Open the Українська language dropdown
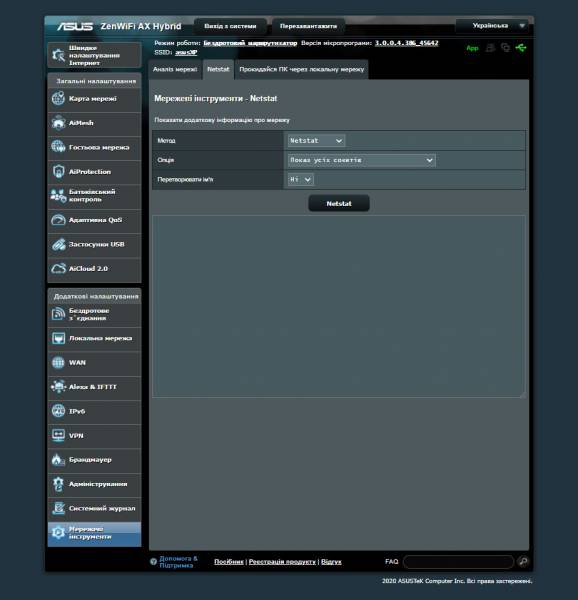The image size is (578, 600). click(x=493, y=26)
